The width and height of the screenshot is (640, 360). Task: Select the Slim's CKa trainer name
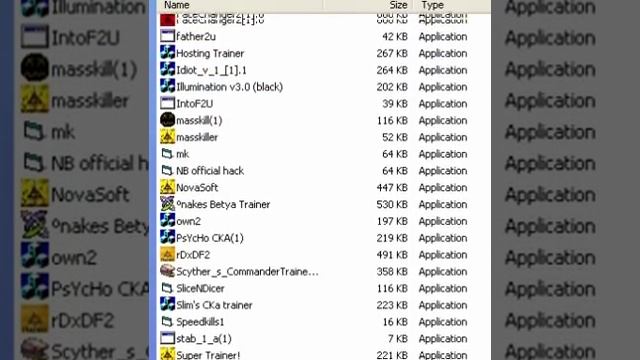point(214,305)
